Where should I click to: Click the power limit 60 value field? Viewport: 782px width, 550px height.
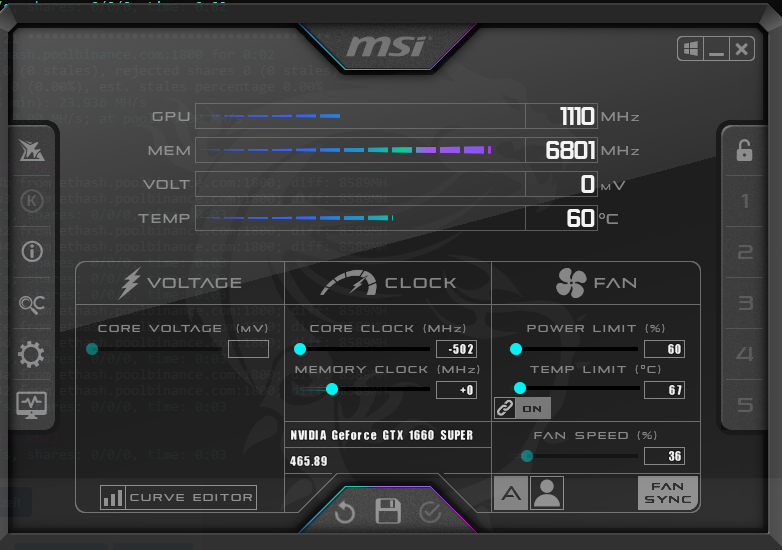664,349
